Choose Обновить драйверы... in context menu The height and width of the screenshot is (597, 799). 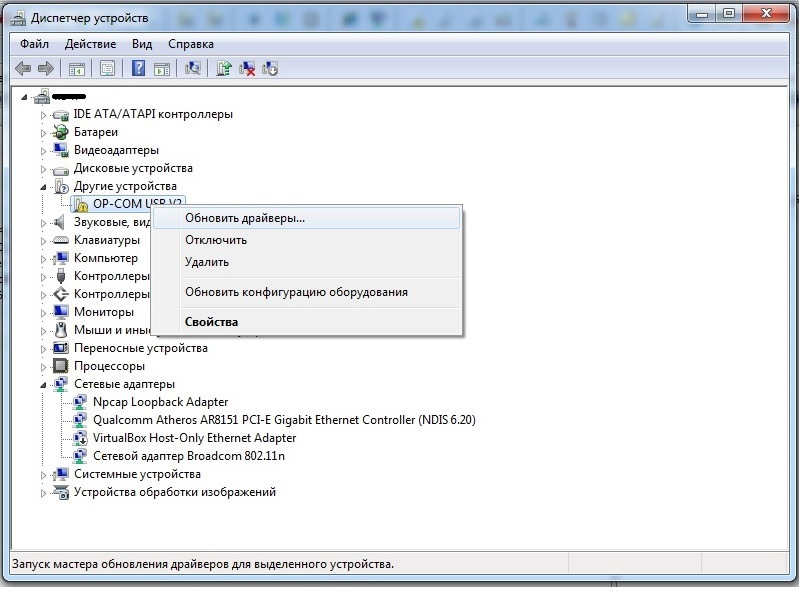point(307,218)
